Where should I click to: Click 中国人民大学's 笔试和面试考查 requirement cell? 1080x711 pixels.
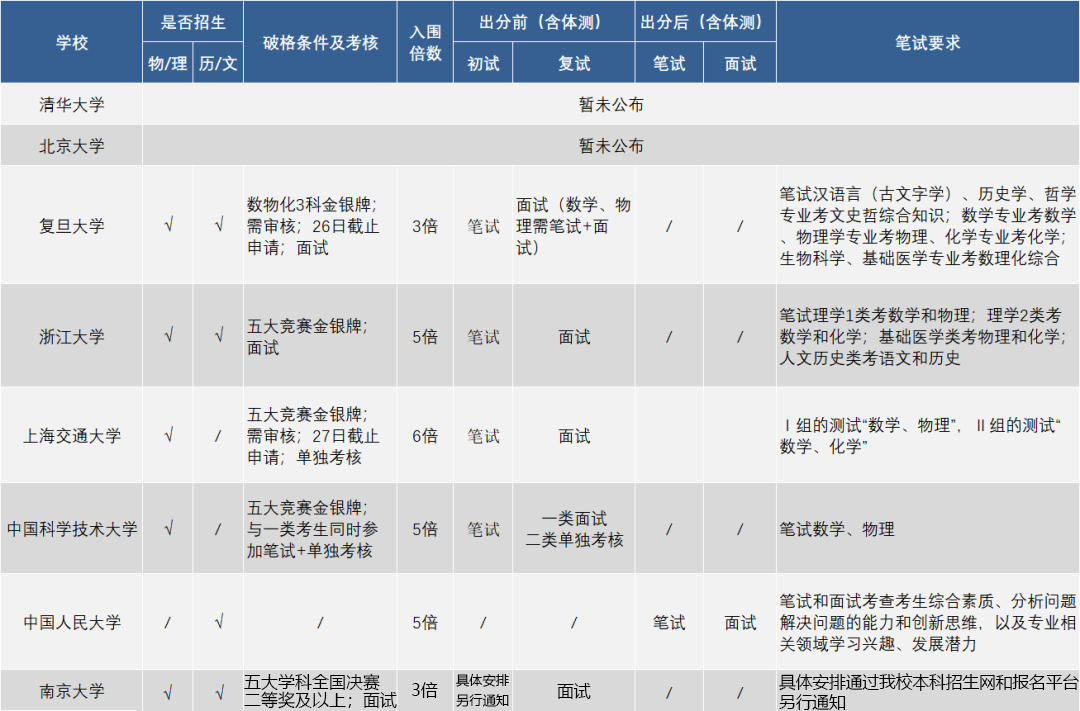pos(928,622)
